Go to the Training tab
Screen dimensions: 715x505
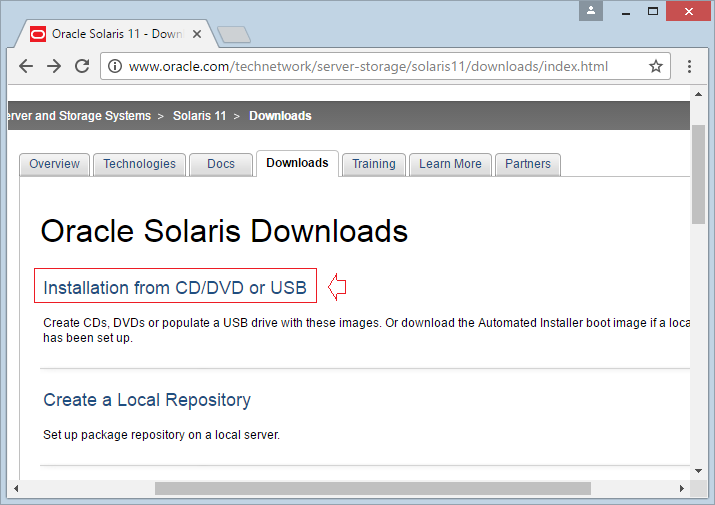(x=373, y=164)
